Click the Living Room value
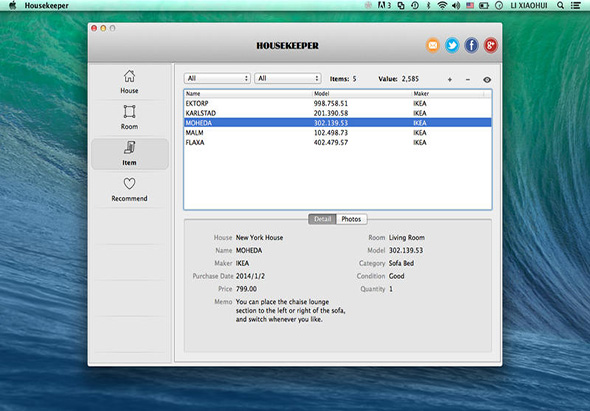This screenshot has width=590, height=411. [407, 237]
